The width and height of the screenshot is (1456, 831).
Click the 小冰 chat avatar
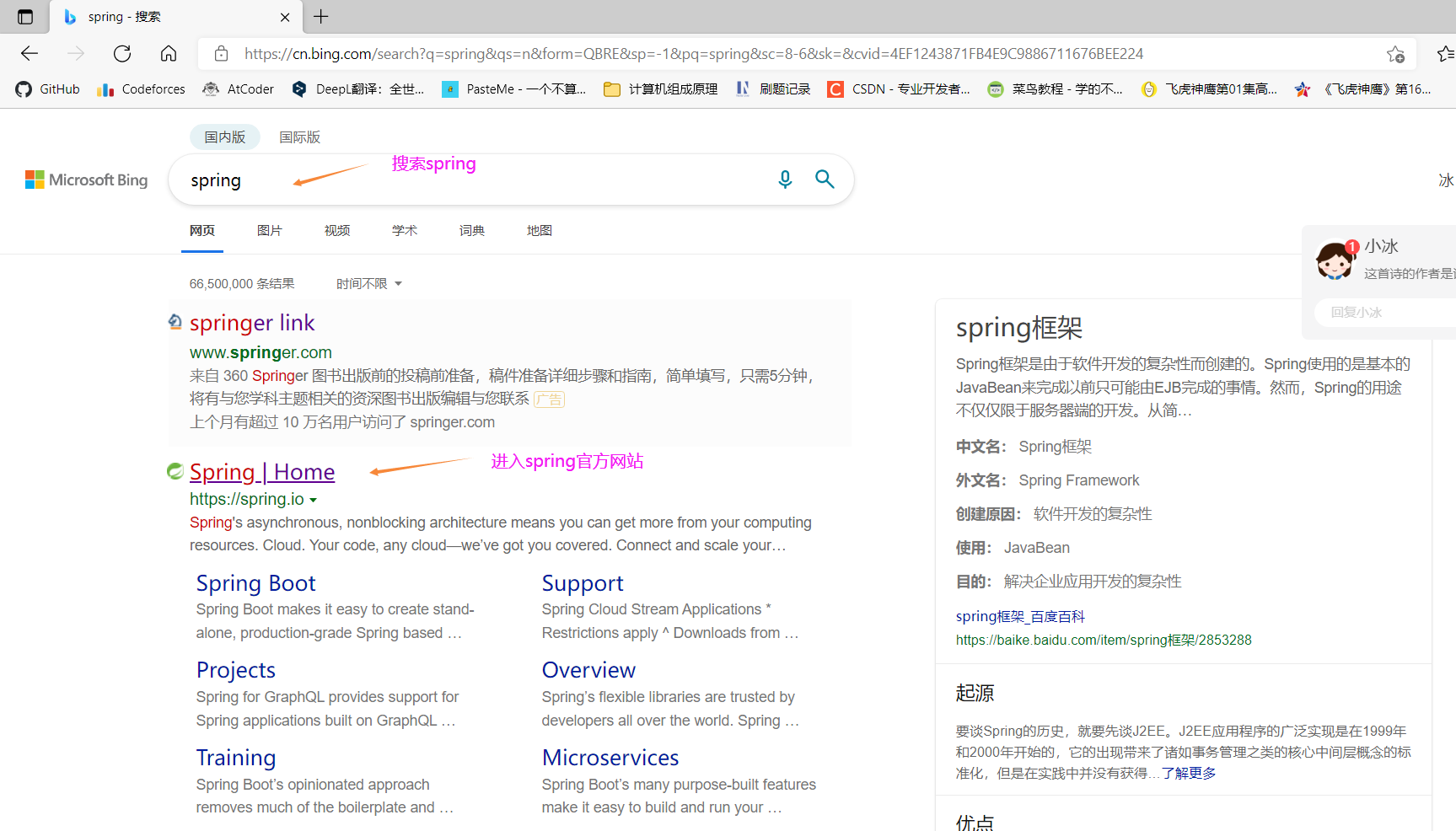pyautogui.click(x=1335, y=260)
